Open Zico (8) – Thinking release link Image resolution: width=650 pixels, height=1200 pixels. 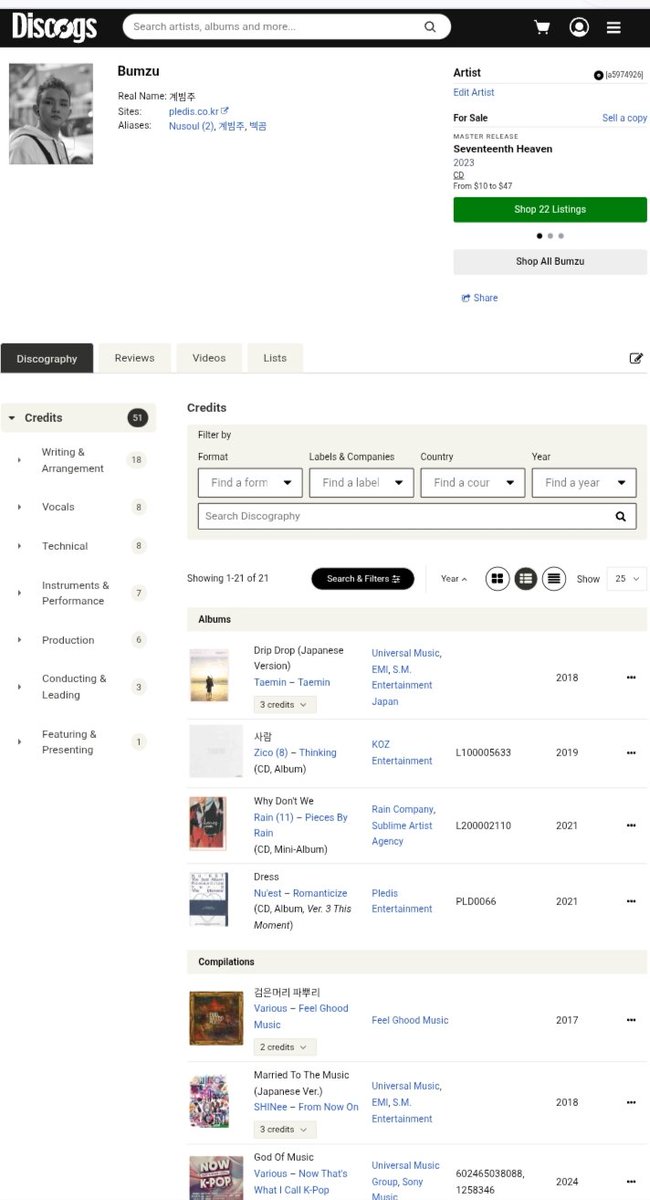pos(295,753)
